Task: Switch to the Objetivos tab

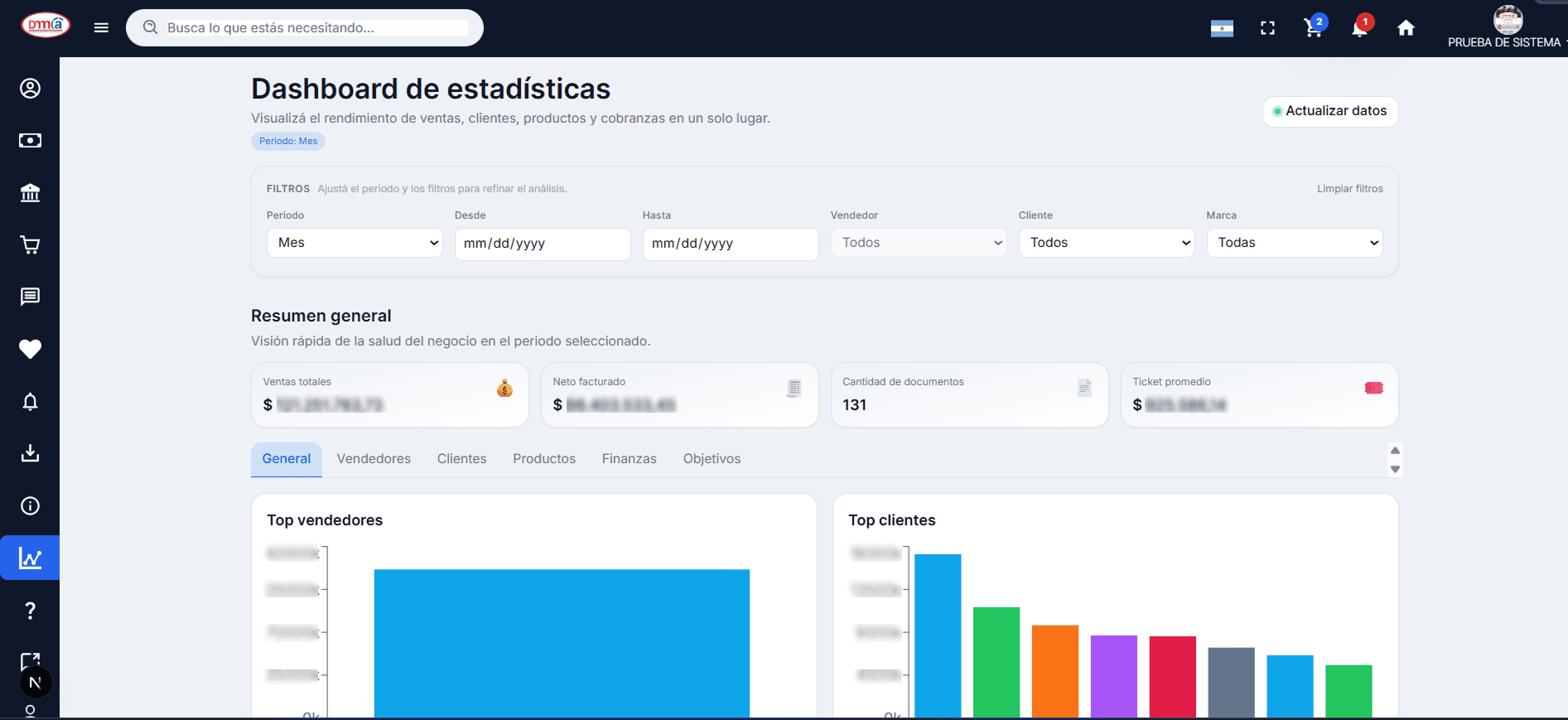Action: click(x=712, y=459)
